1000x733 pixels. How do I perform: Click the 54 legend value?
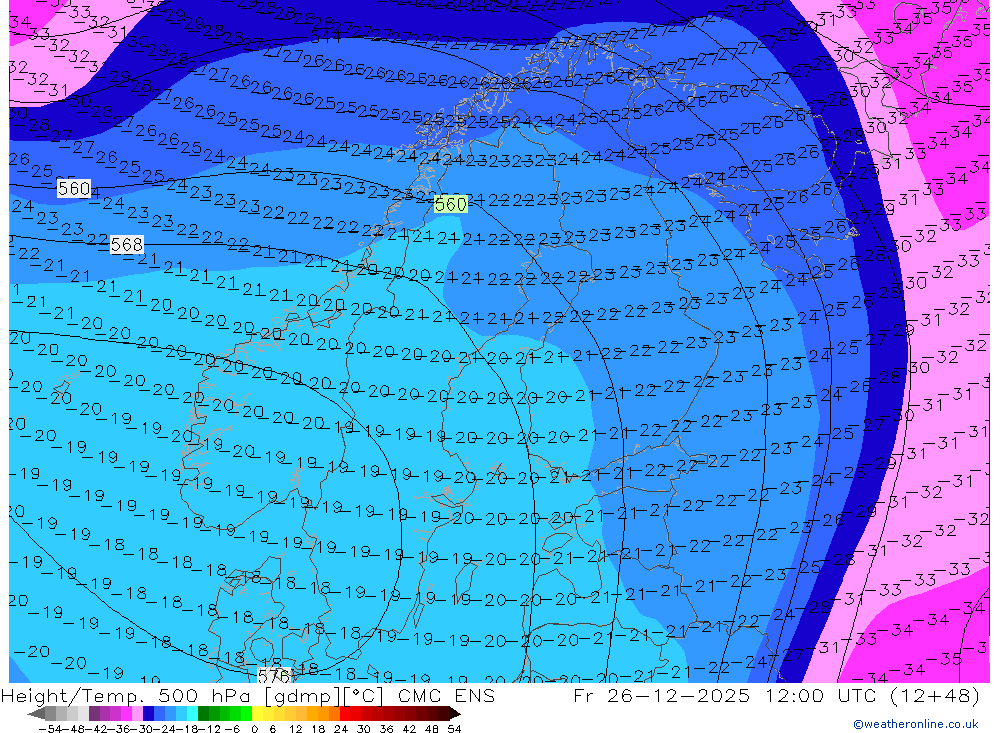(x=454, y=729)
